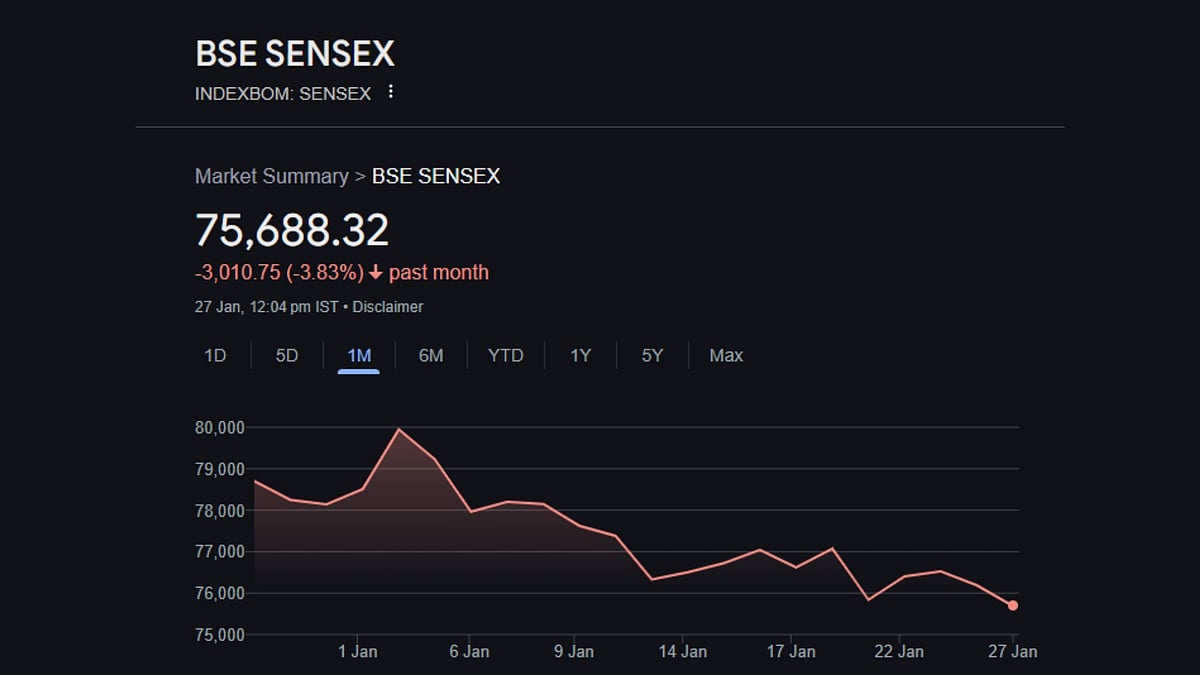This screenshot has height=675, width=1200.
Task: Show the 1Y range
Action: pos(581,355)
